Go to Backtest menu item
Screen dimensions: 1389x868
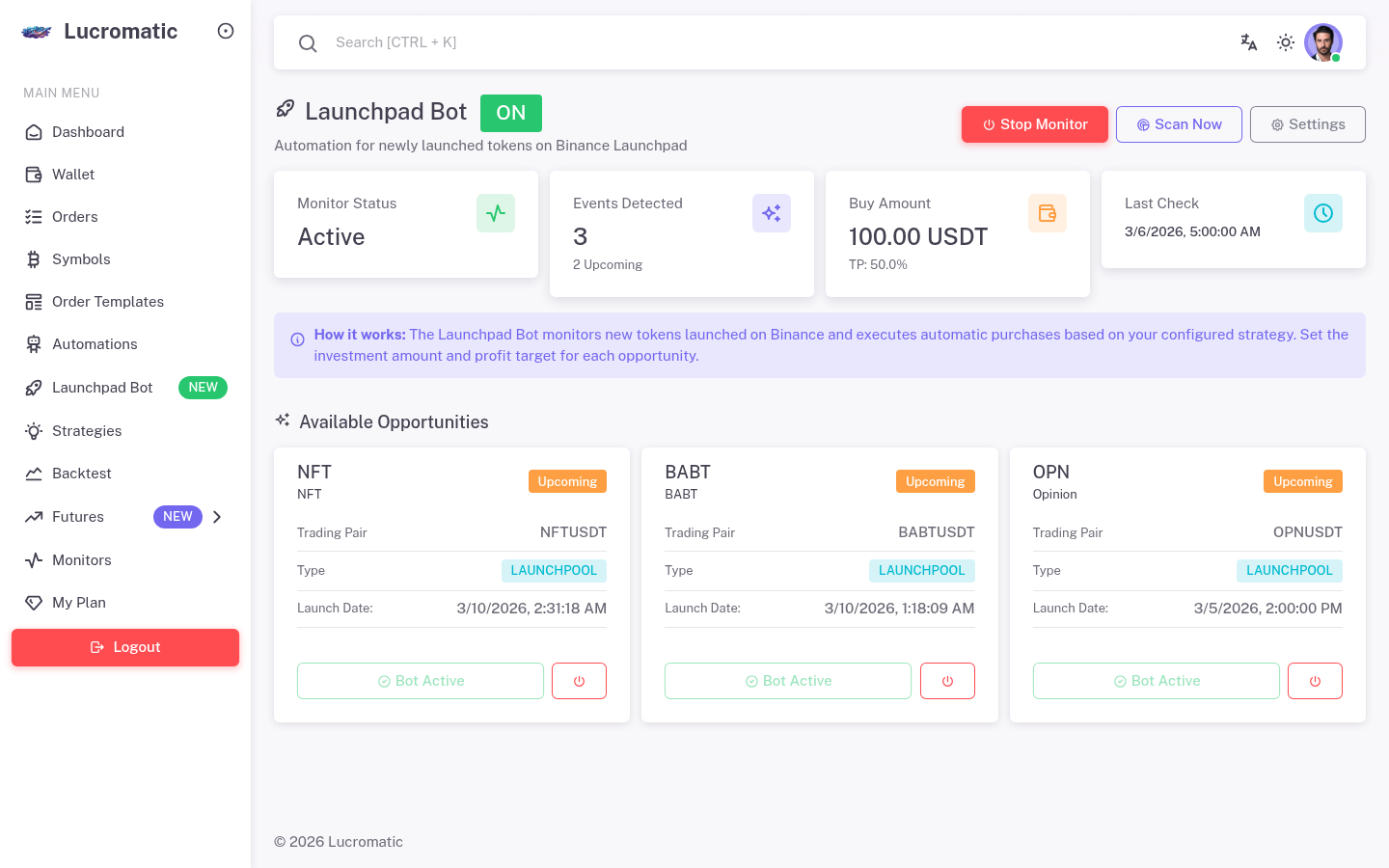click(x=81, y=474)
